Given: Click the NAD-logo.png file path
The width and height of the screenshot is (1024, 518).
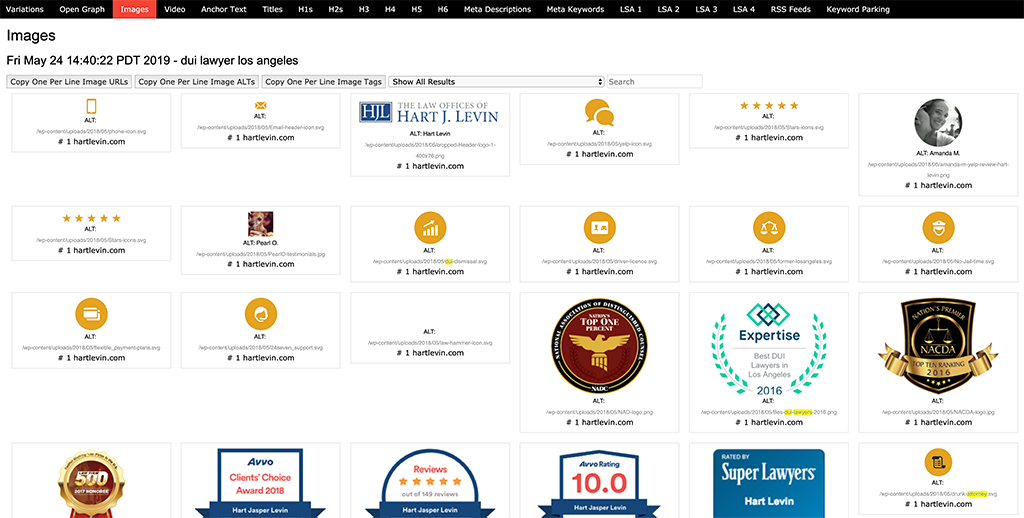Looking at the screenshot, I should click(x=600, y=412).
